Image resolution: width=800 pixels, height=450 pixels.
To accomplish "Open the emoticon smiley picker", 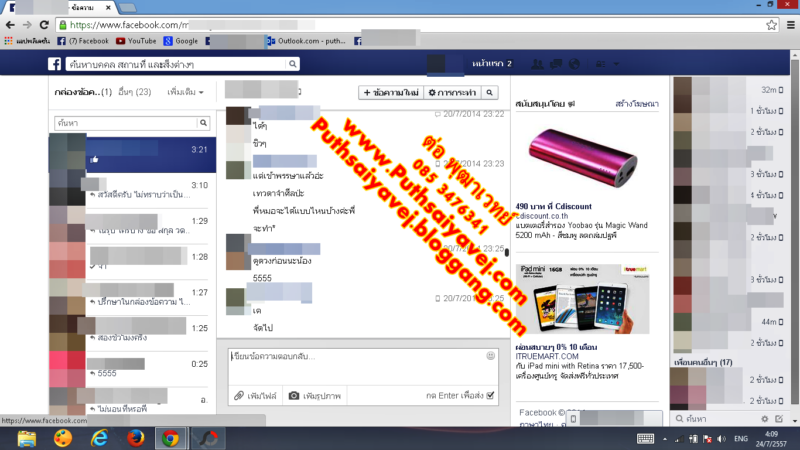I will tap(490, 356).
